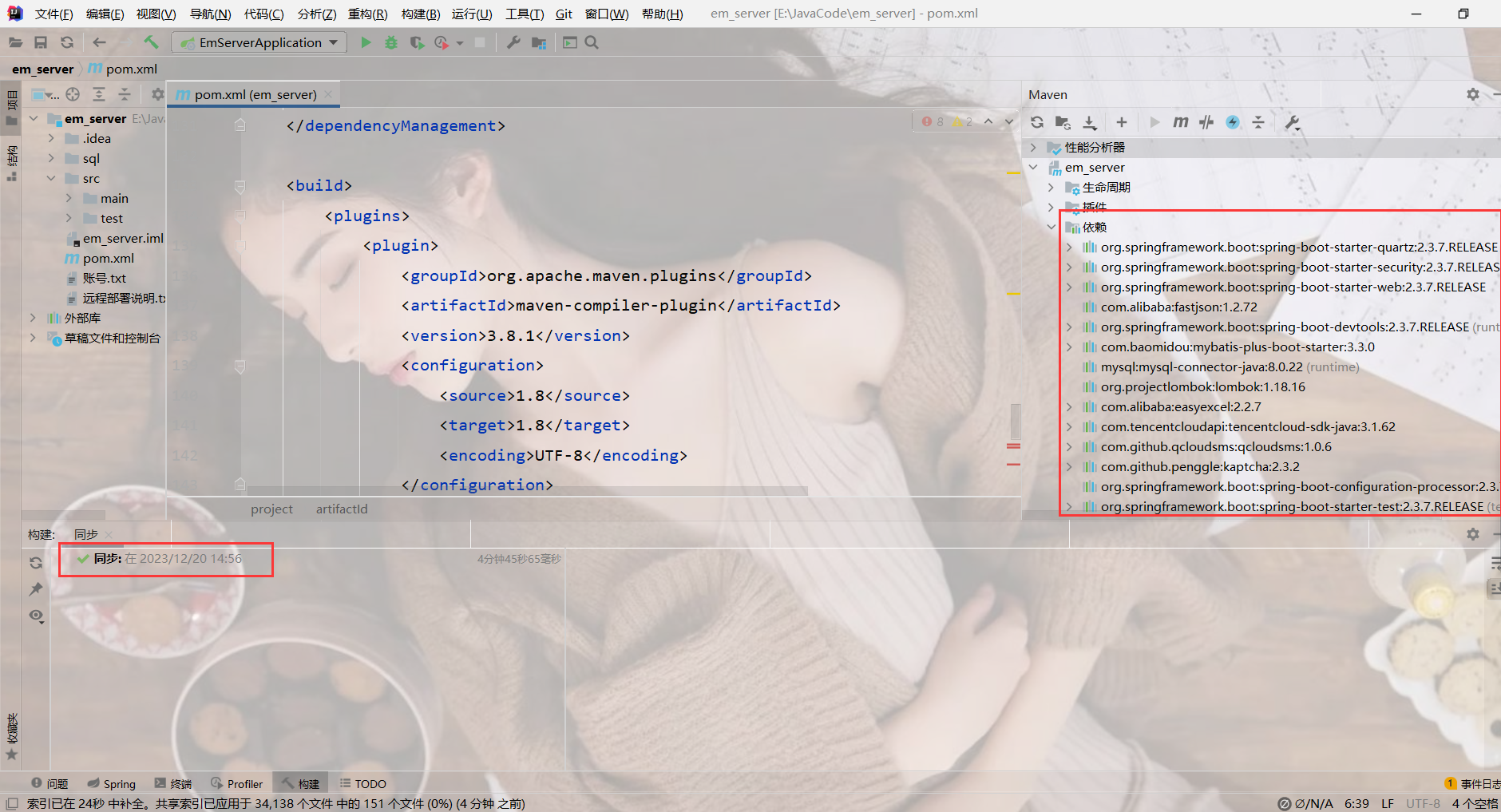Collapse the src folder
The image size is (1501, 812).
click(x=51, y=178)
